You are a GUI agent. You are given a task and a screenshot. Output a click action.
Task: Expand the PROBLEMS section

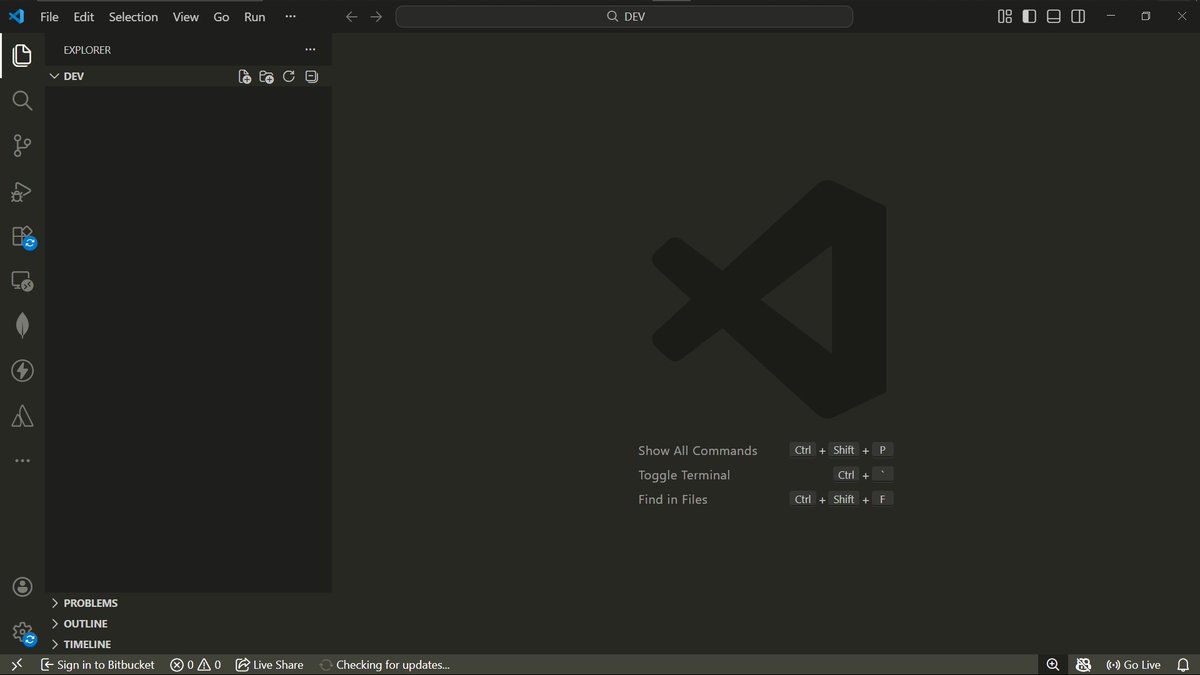188,603
